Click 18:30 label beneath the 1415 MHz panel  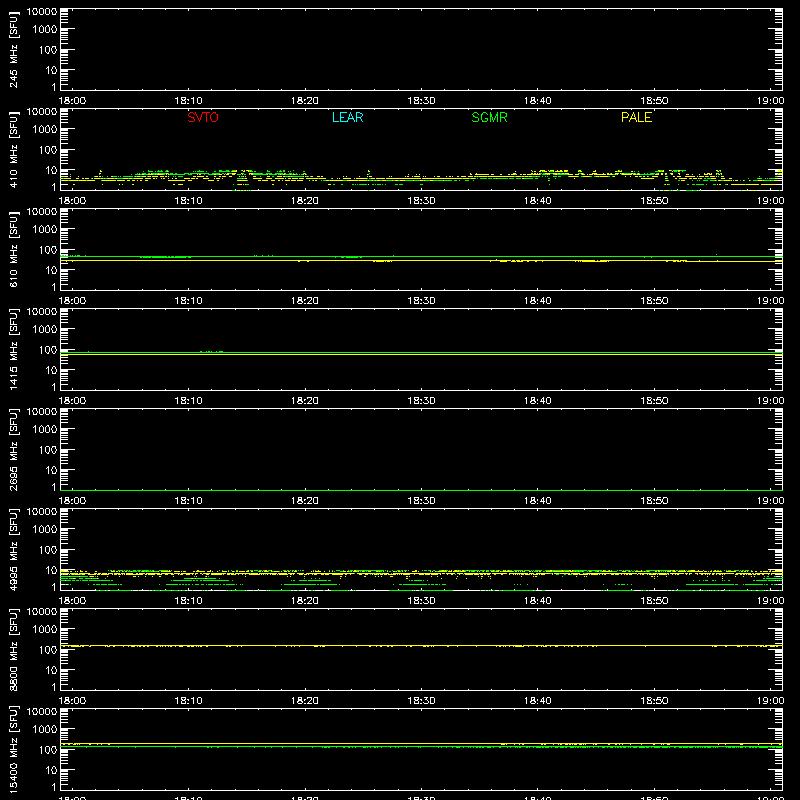(x=421, y=401)
